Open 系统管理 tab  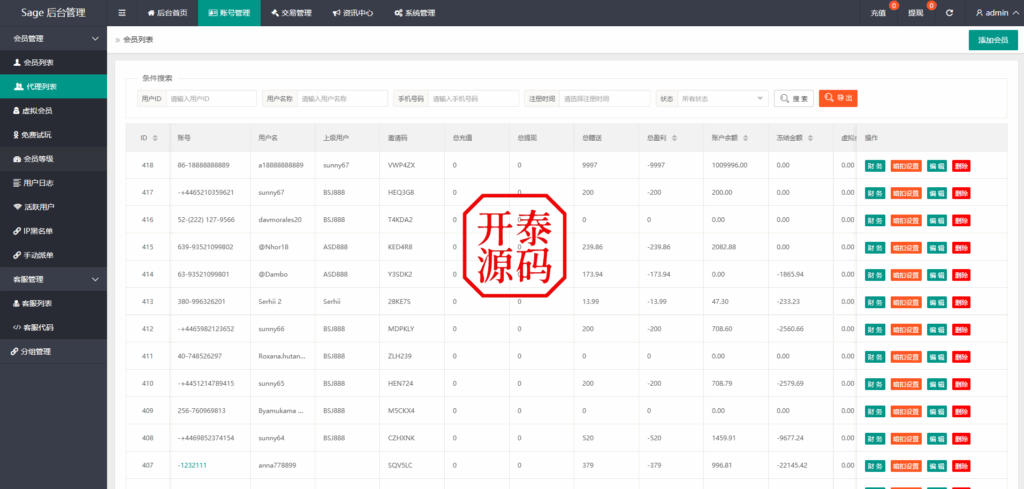pos(415,12)
